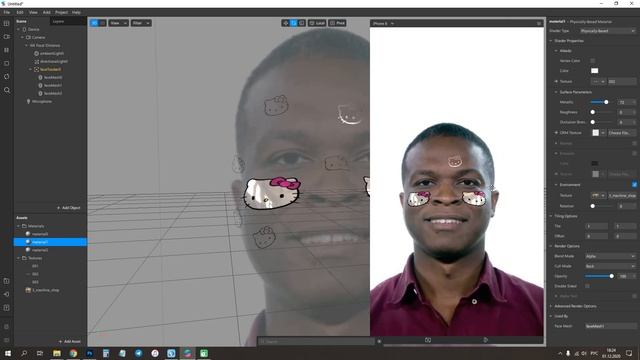Switch to the 2D viewport mode icon

point(102,23)
